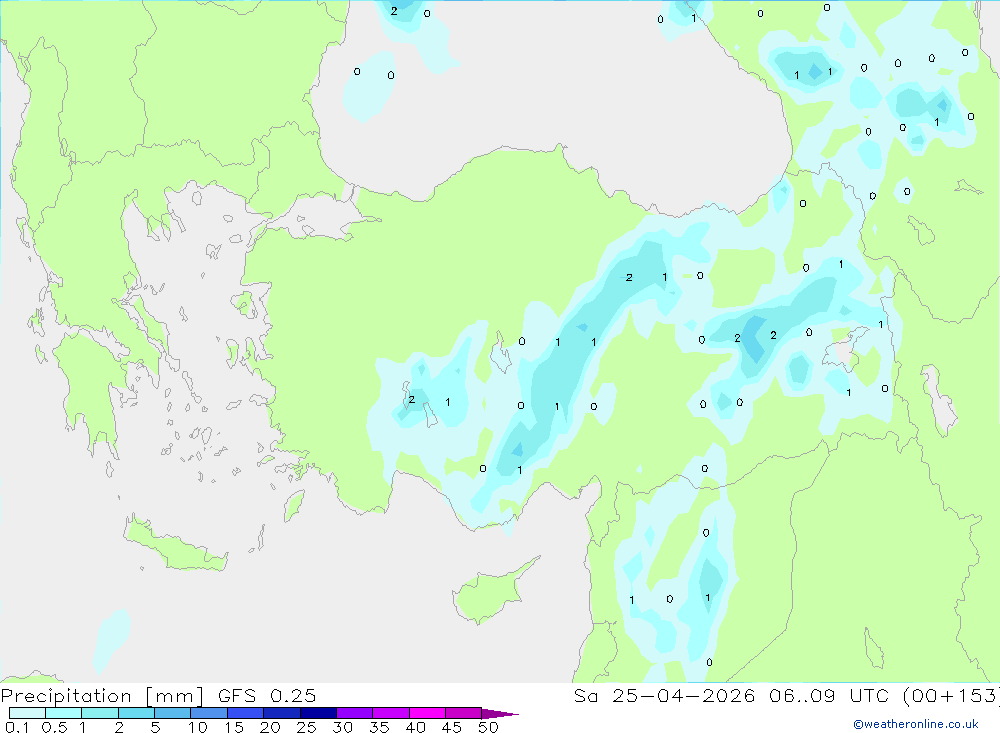This screenshot has width=1000, height=733.
Task: Click the '0.1' legend scale label
Action: [17, 727]
